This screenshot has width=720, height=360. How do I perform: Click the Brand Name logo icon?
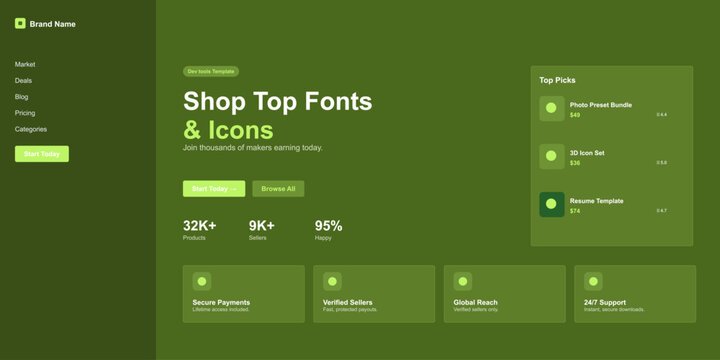(x=20, y=23)
